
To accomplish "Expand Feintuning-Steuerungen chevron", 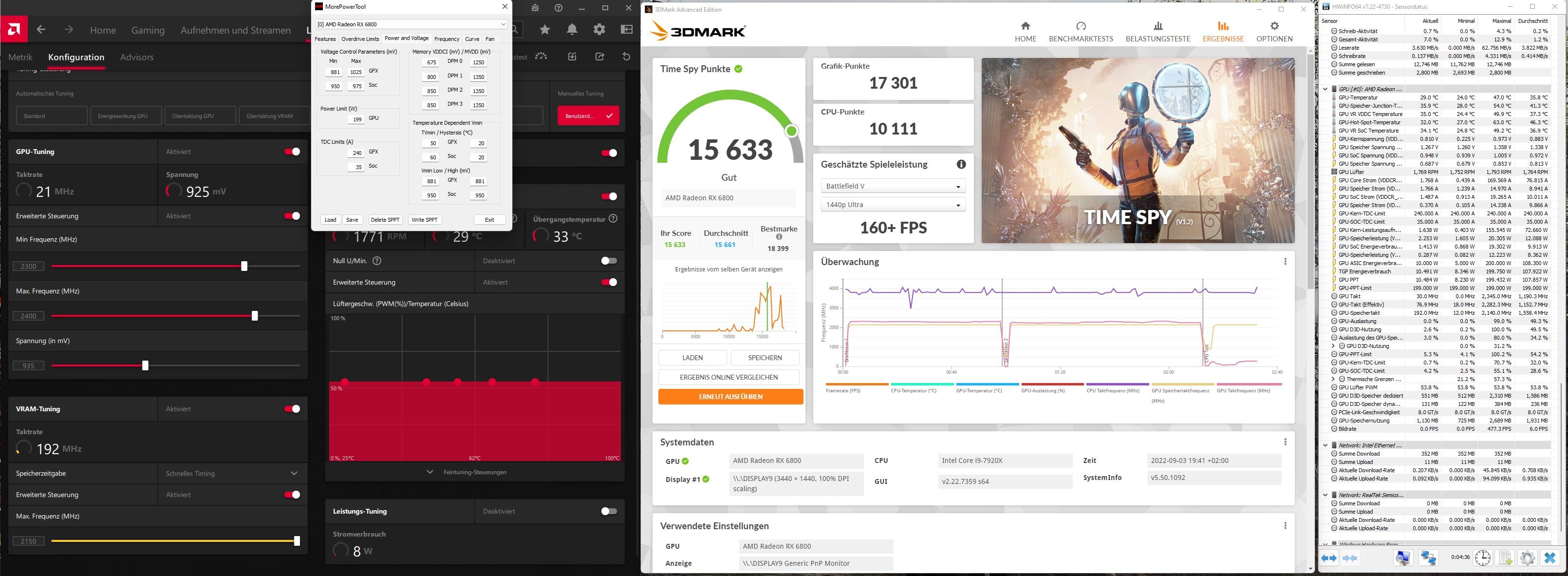I will tap(429, 472).
